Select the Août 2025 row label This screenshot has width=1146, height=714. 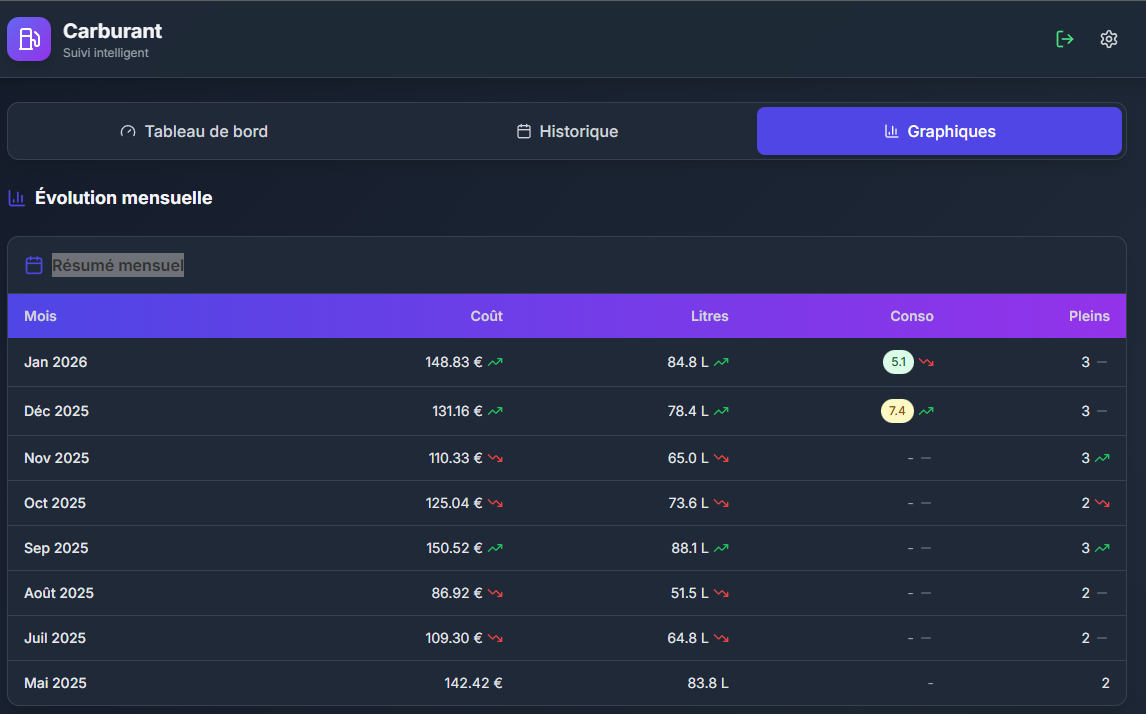click(59, 593)
